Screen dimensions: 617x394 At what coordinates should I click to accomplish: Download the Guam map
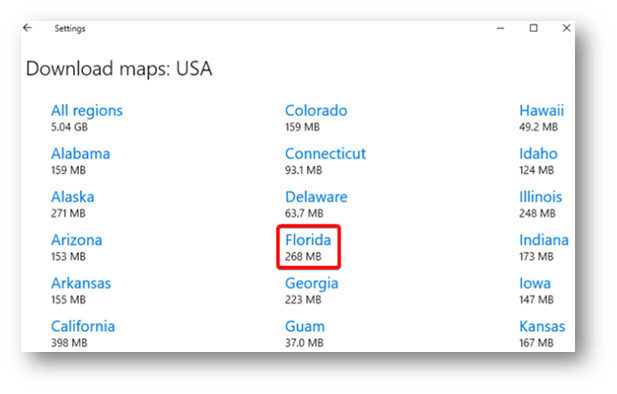(x=305, y=334)
